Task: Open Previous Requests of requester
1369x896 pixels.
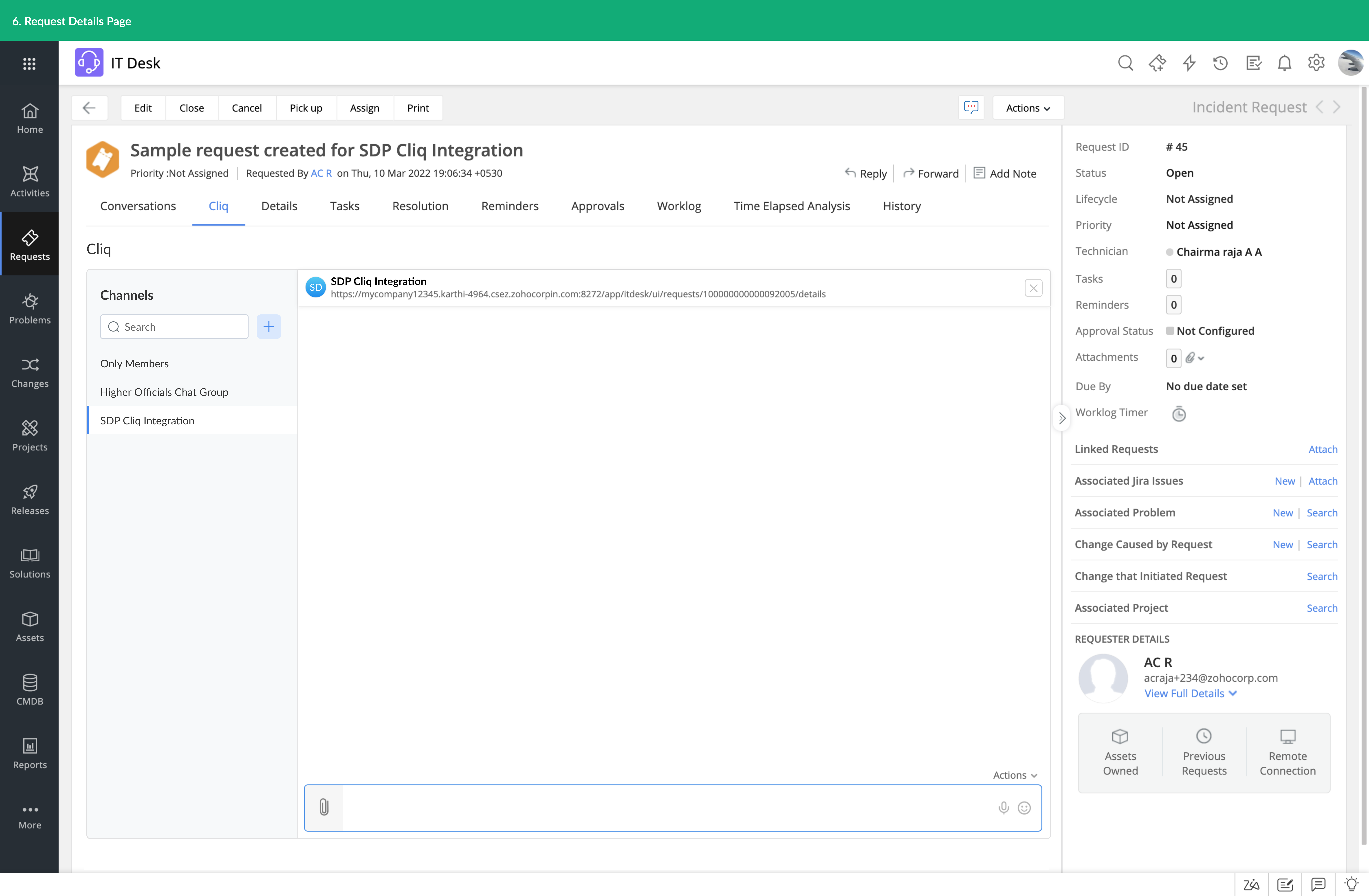Action: pyautogui.click(x=1204, y=753)
